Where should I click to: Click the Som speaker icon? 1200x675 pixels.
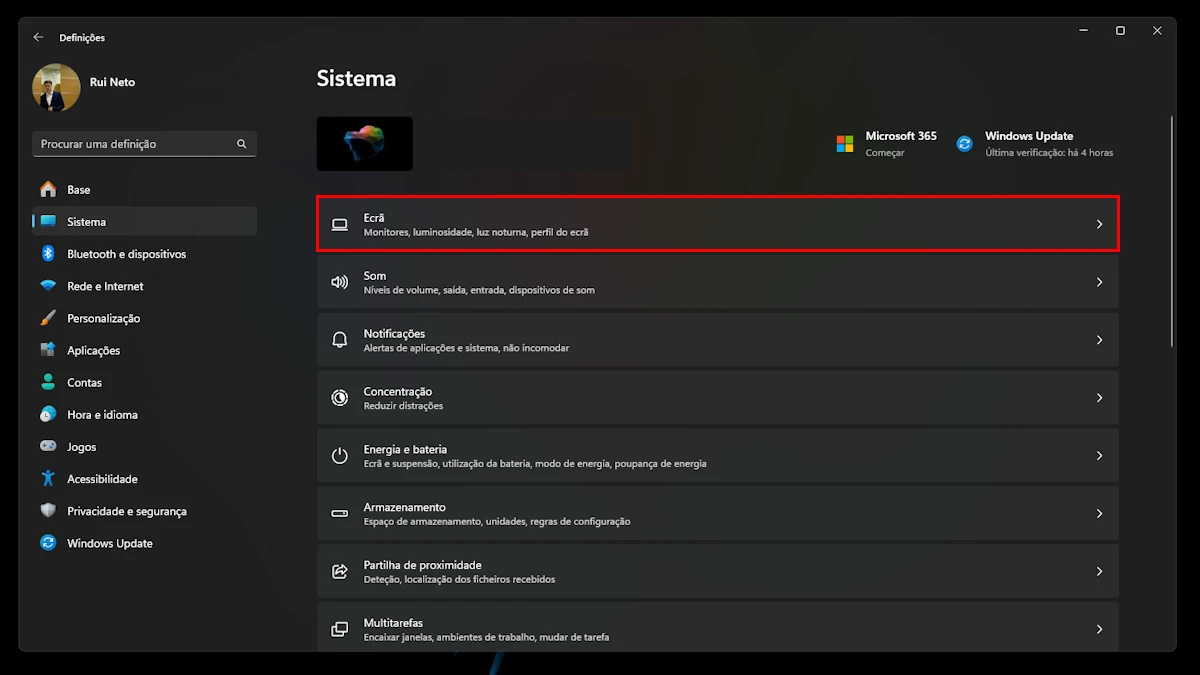click(x=340, y=282)
